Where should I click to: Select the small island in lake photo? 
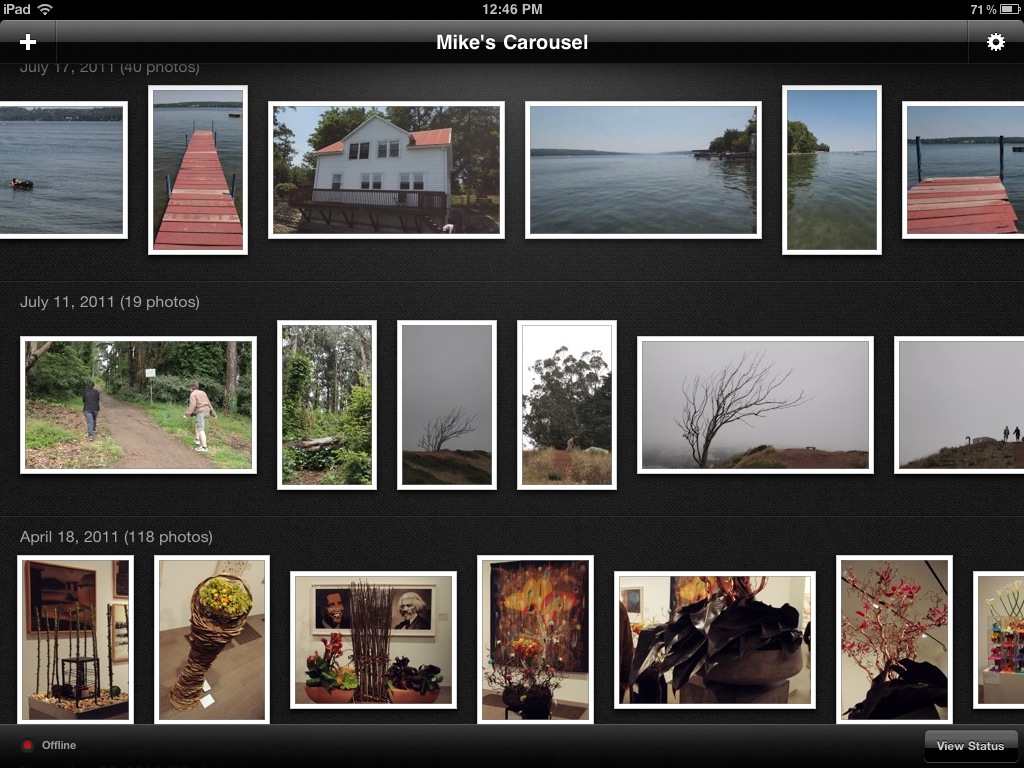831,170
